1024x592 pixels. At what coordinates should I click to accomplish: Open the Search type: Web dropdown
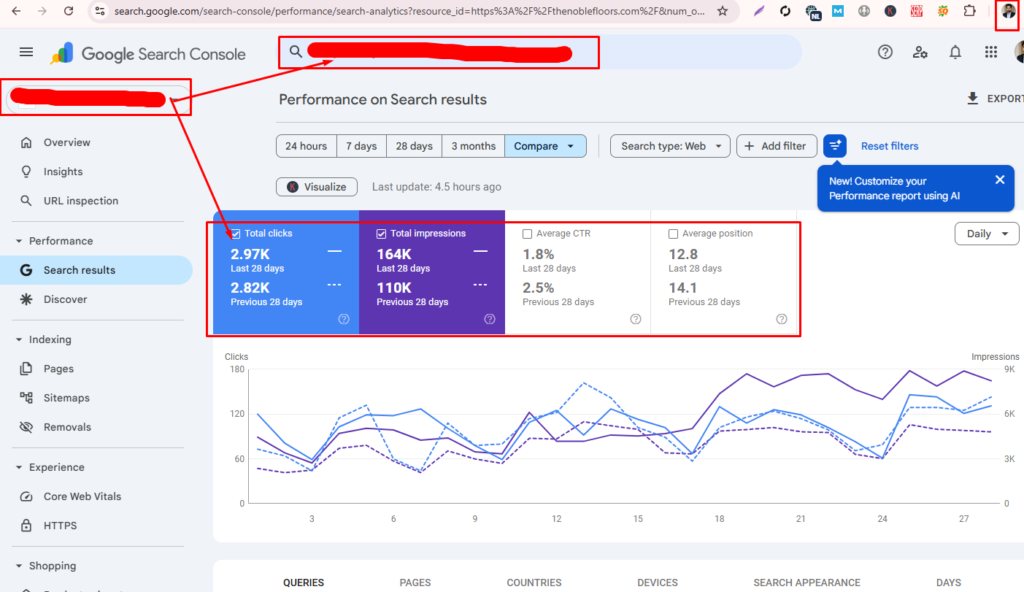pos(670,146)
